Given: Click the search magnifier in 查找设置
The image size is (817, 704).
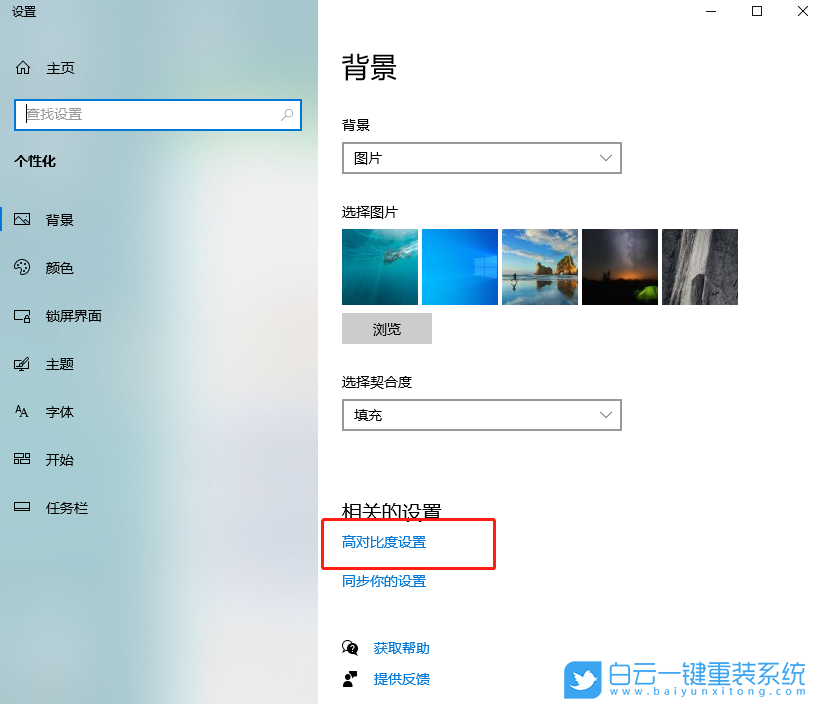Looking at the screenshot, I should tap(288, 115).
